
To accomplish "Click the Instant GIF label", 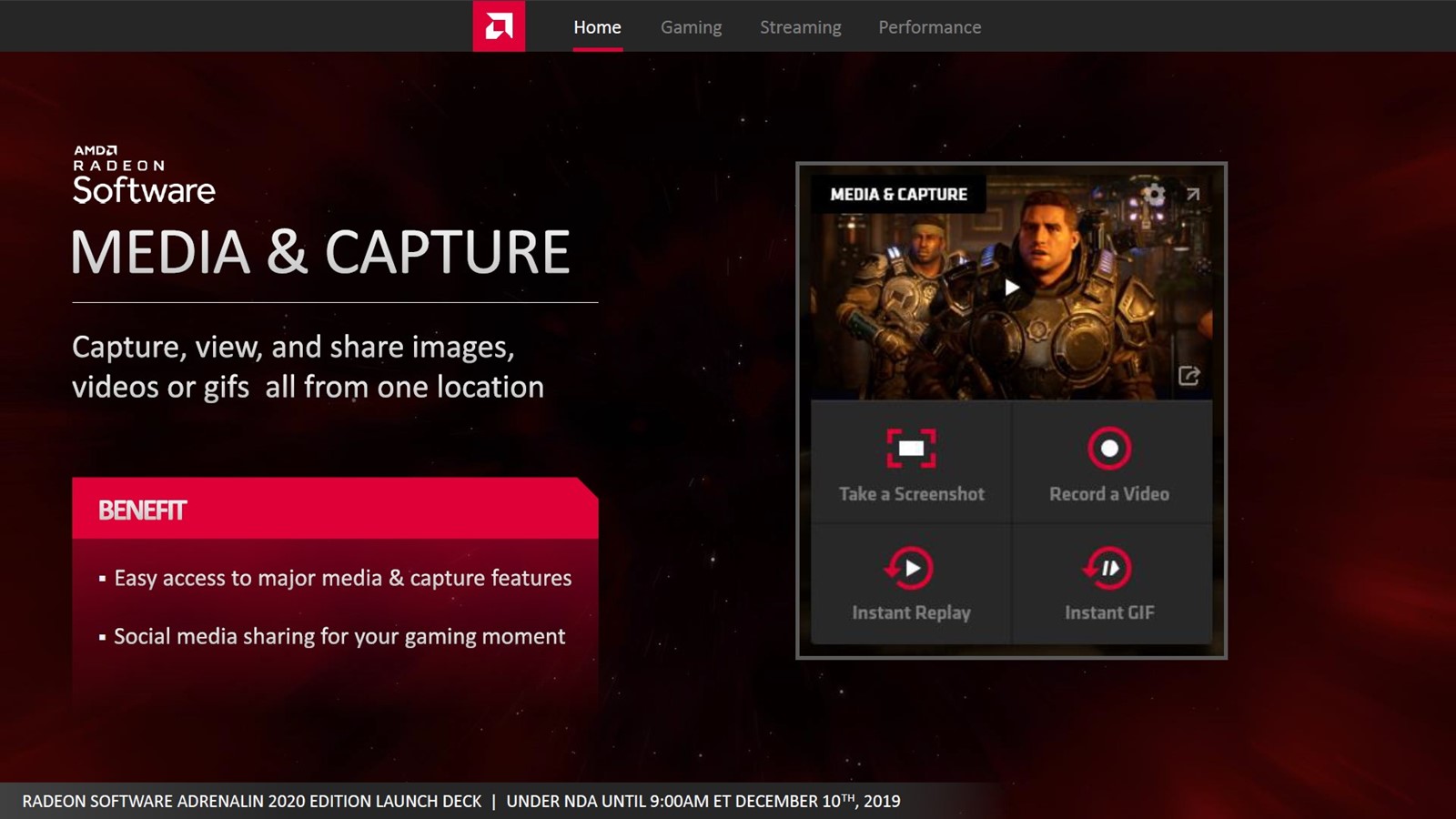I will click(1109, 613).
